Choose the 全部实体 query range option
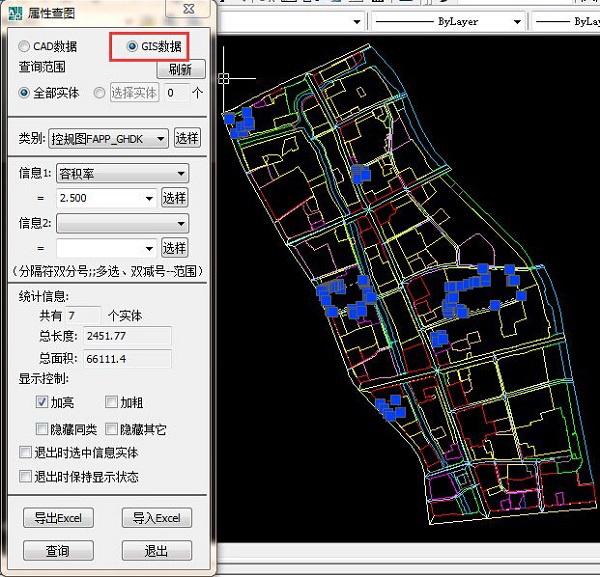Screen dimensions: 600x577 tap(26, 92)
